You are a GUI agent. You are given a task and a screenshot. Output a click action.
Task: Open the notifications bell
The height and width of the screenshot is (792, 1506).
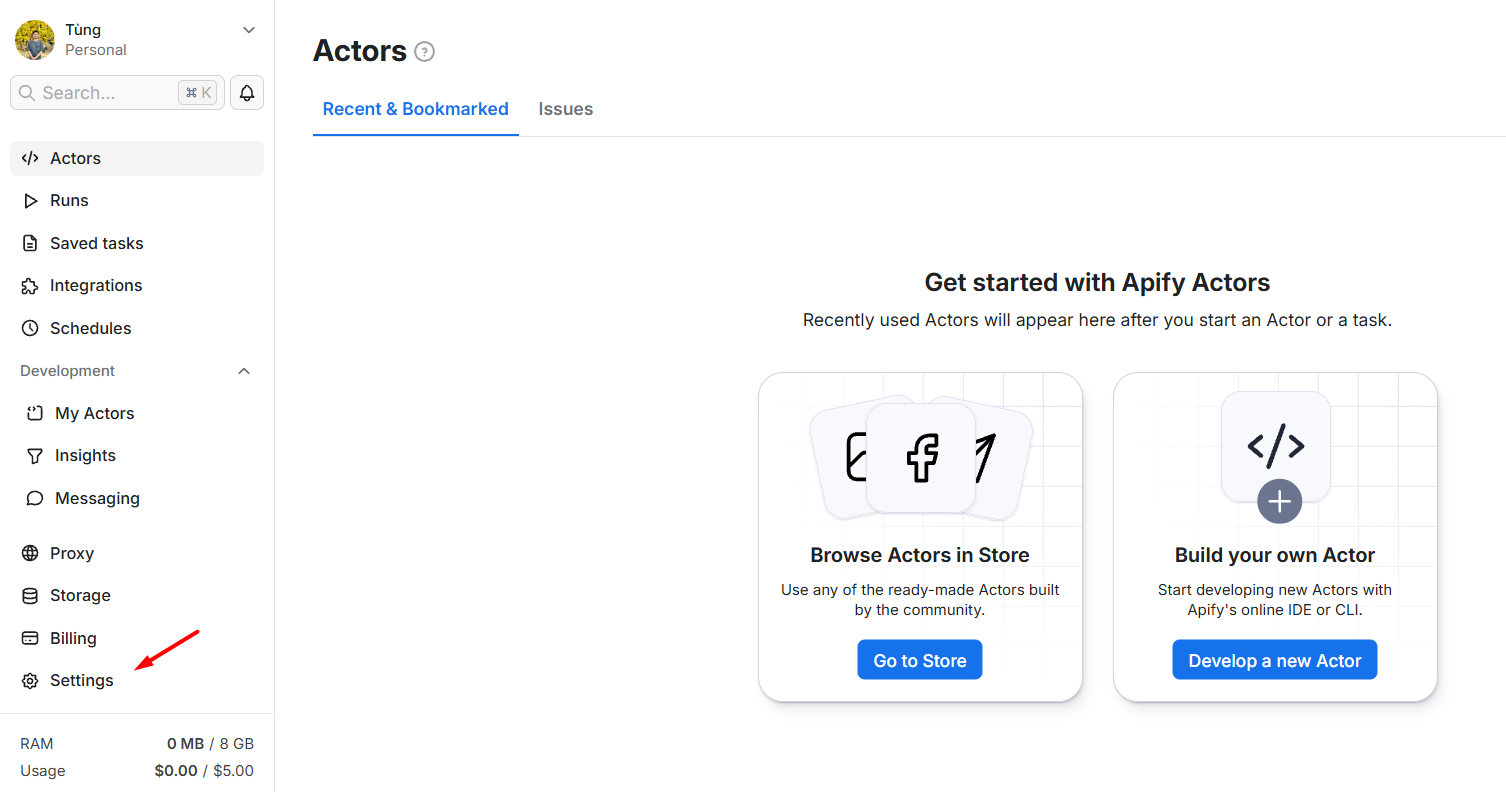point(246,92)
